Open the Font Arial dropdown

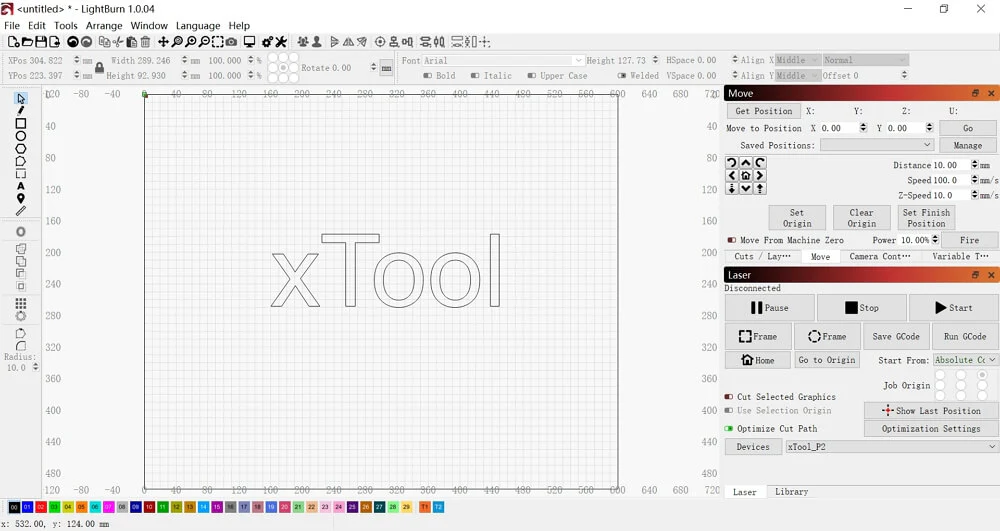(x=503, y=61)
